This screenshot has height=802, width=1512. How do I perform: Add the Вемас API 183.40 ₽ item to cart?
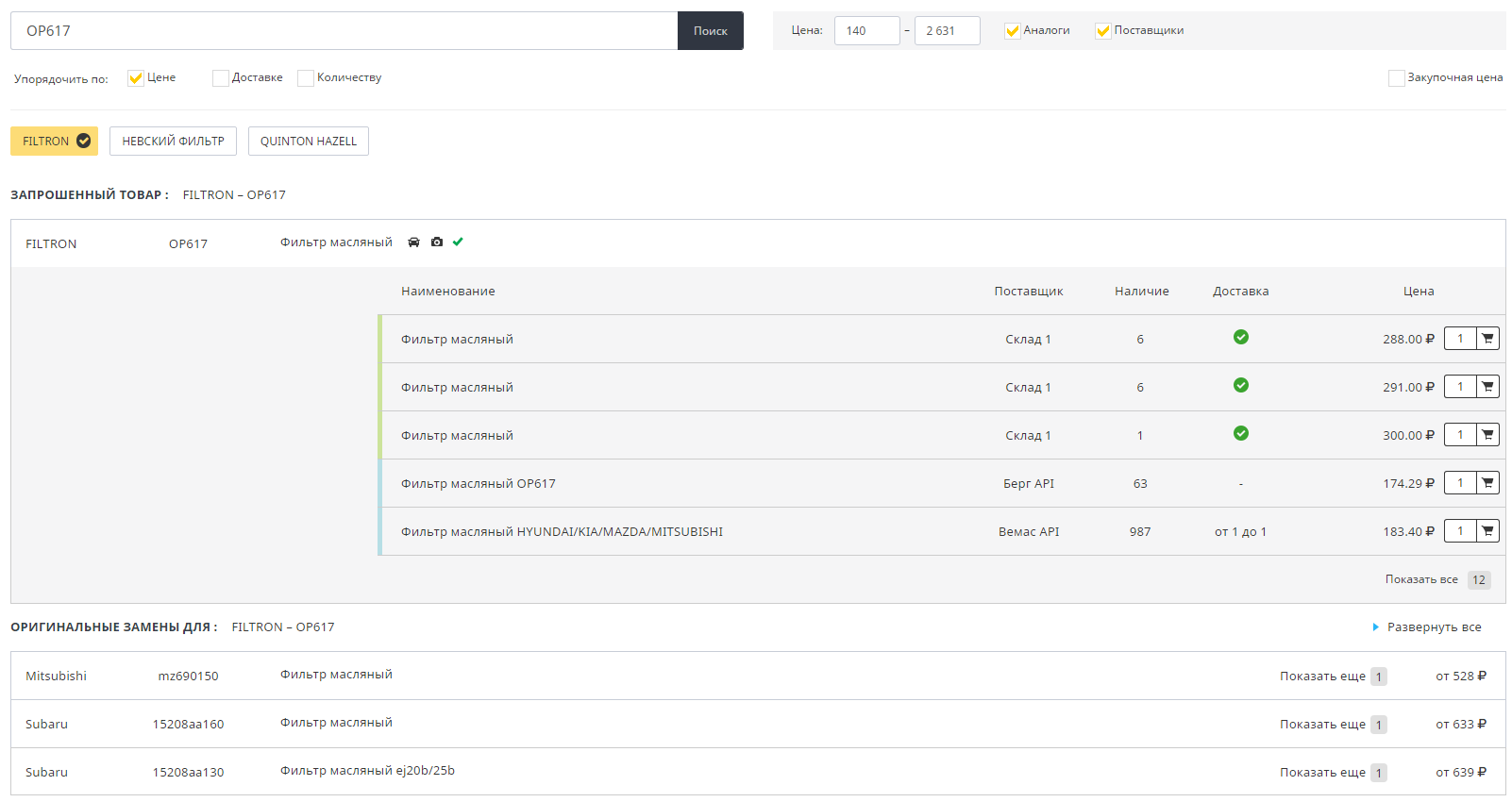pos(1488,531)
